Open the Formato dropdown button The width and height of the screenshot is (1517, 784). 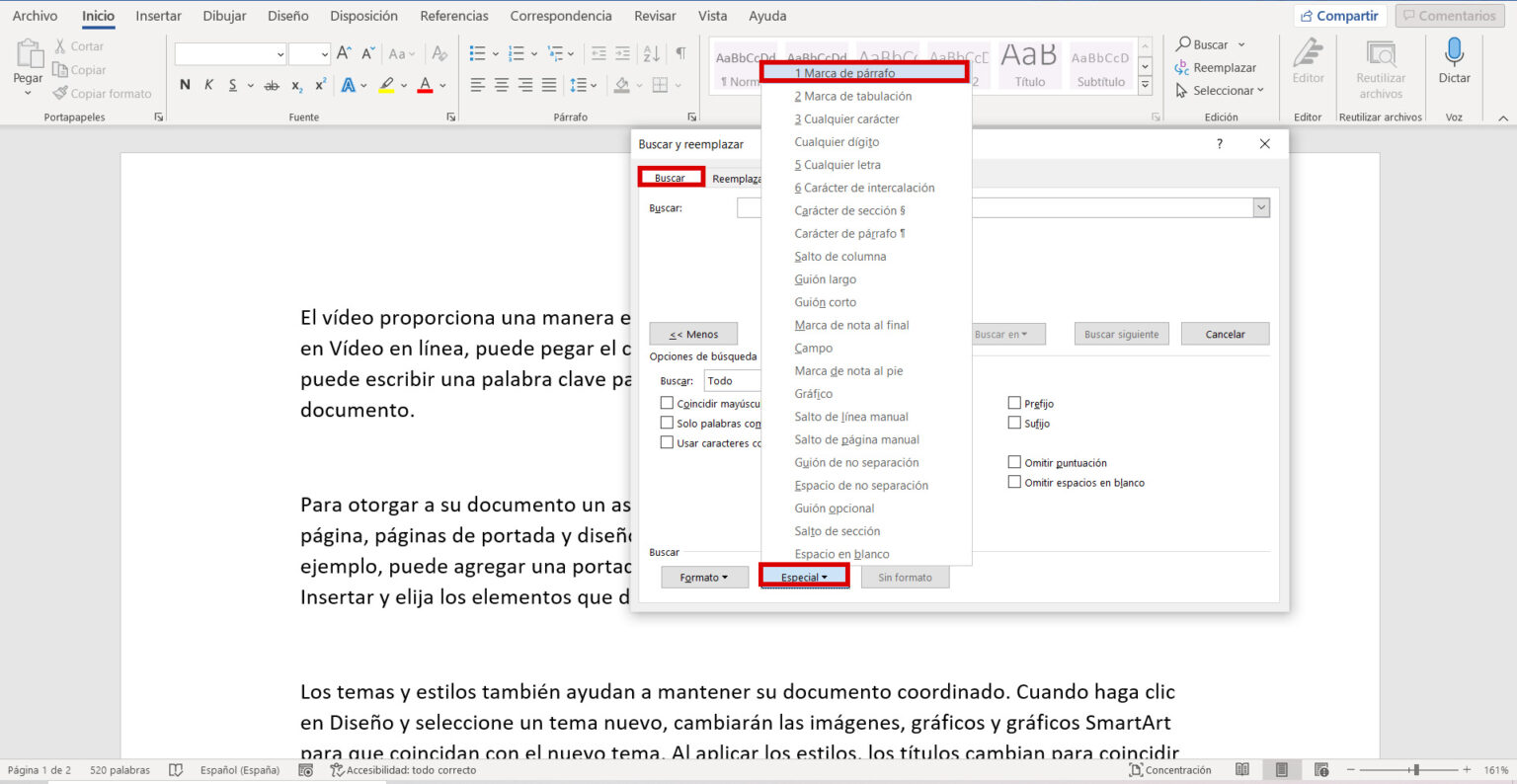[x=703, y=578]
